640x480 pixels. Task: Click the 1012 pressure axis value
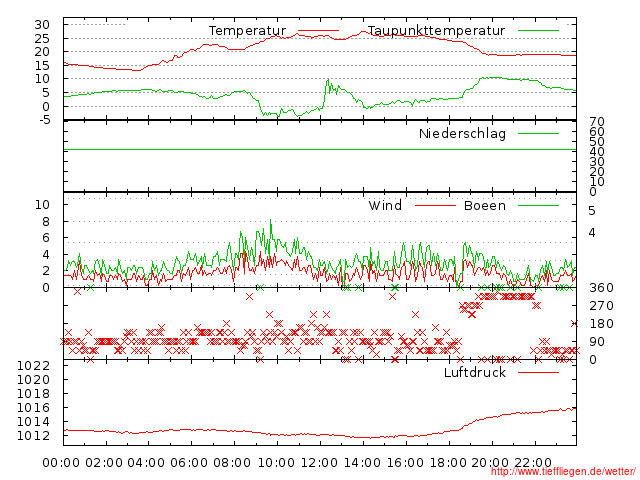click(x=33, y=436)
